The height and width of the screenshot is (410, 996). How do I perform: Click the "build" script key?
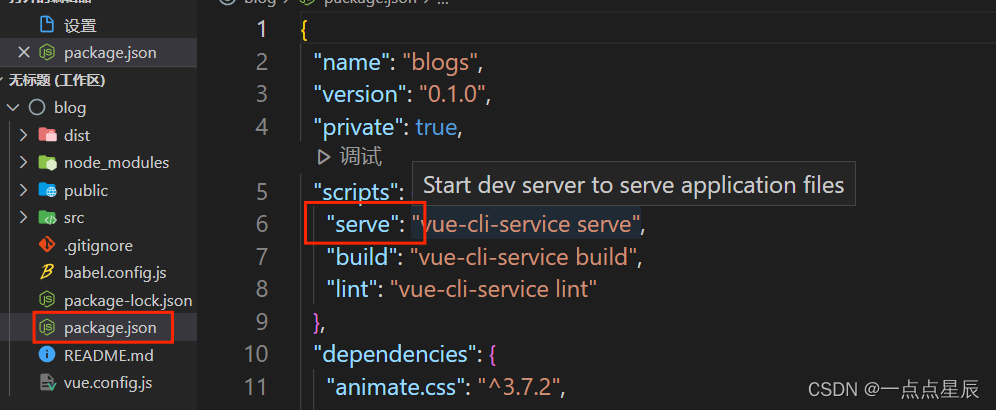(x=361, y=257)
